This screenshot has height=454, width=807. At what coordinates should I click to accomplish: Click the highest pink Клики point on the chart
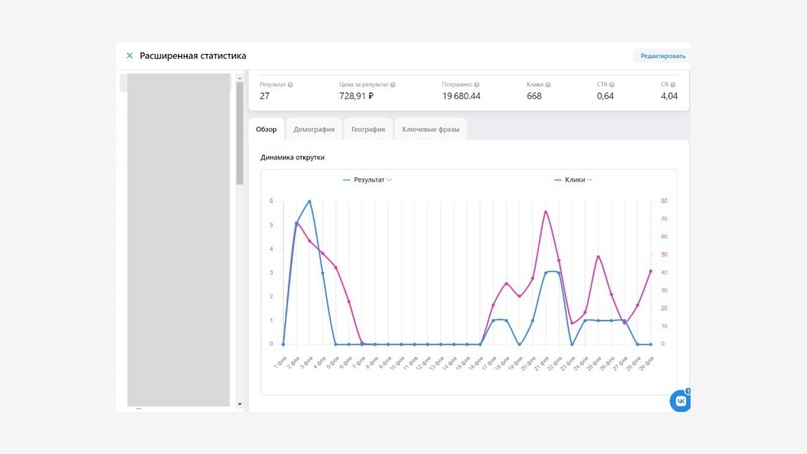pos(546,212)
